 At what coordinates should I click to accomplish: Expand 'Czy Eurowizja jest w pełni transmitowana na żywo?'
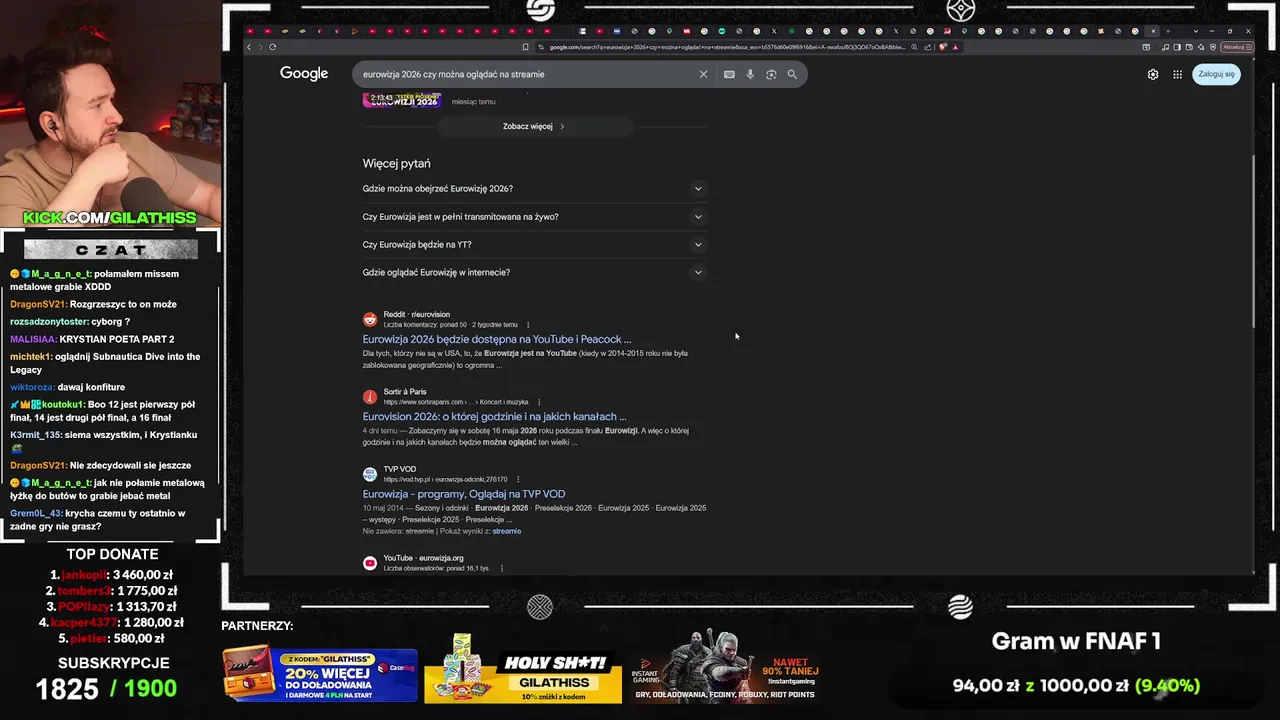[x=535, y=216]
